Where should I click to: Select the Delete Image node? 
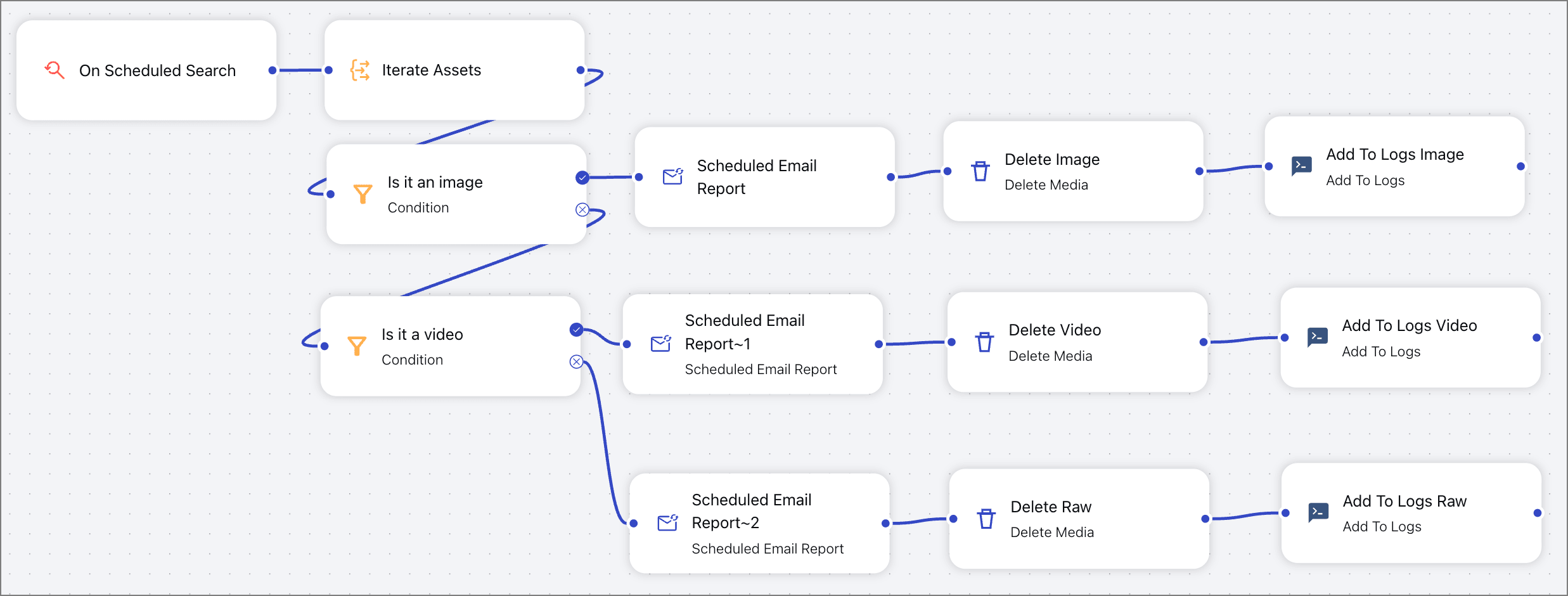[x=1073, y=171]
